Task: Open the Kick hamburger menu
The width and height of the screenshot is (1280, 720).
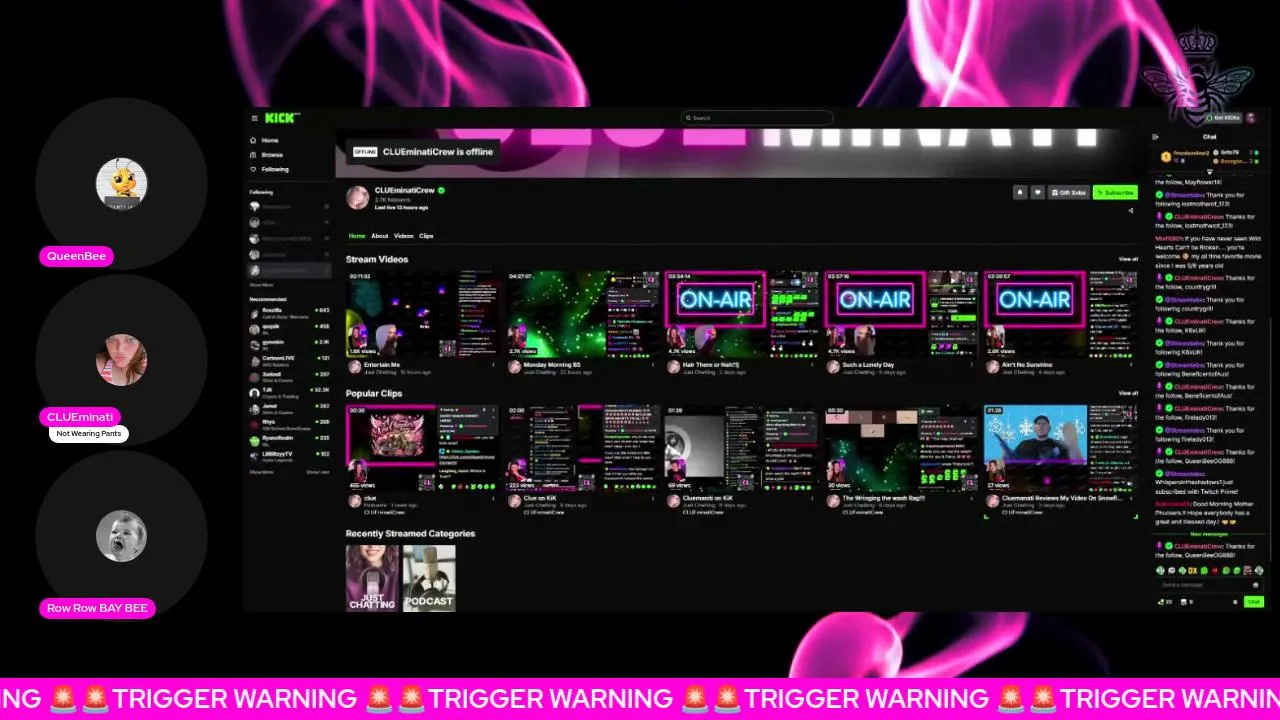Action: [x=254, y=118]
